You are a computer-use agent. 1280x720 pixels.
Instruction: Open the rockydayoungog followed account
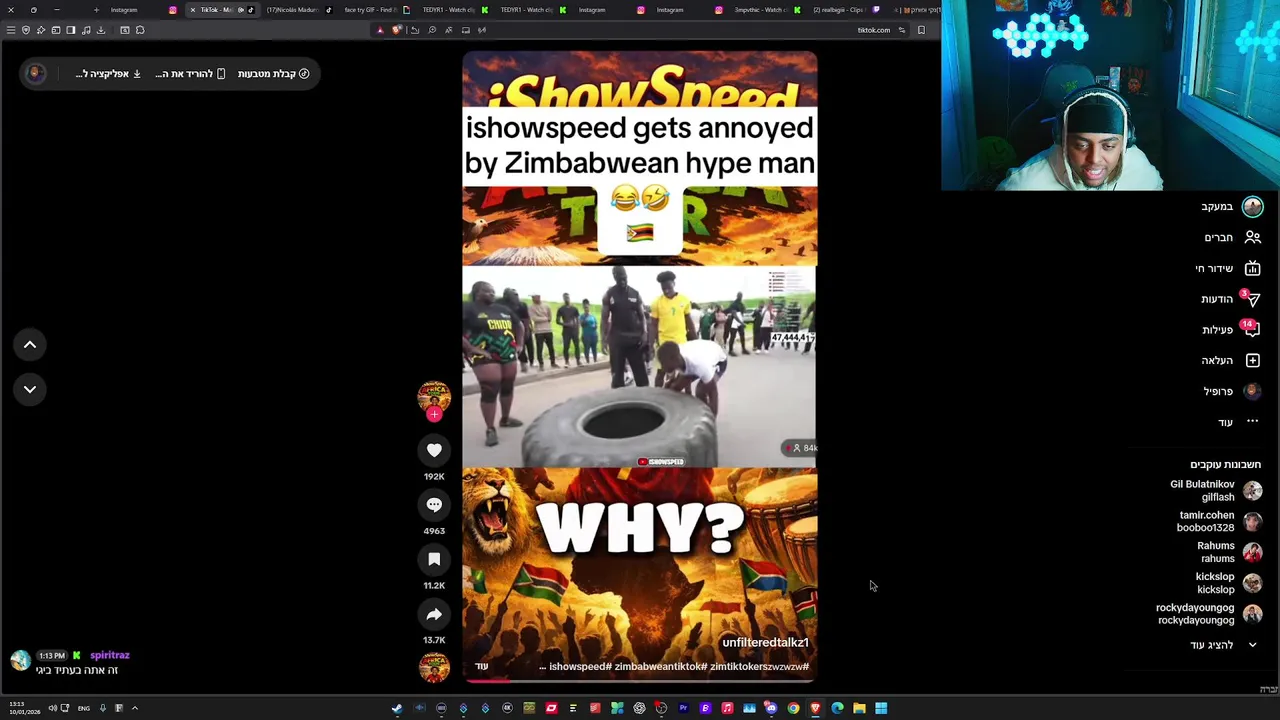click(1208, 614)
